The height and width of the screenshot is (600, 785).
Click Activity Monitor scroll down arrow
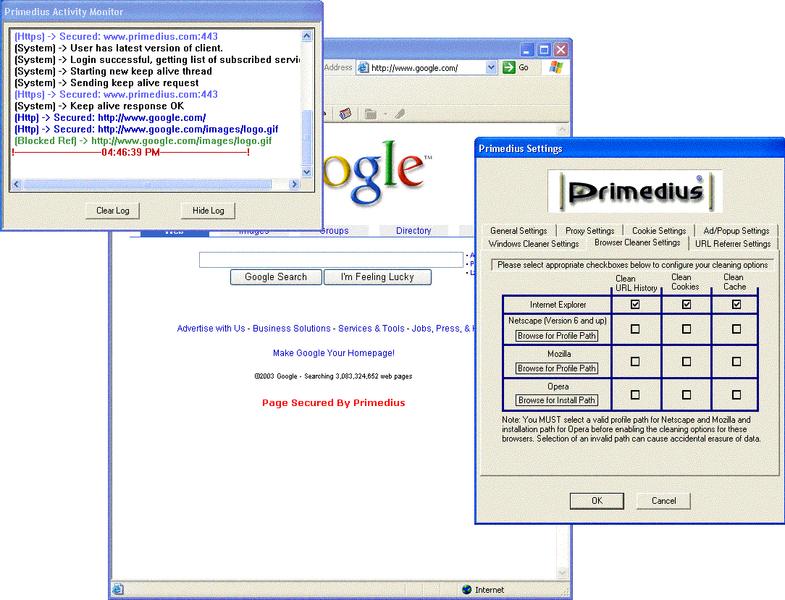[x=307, y=172]
